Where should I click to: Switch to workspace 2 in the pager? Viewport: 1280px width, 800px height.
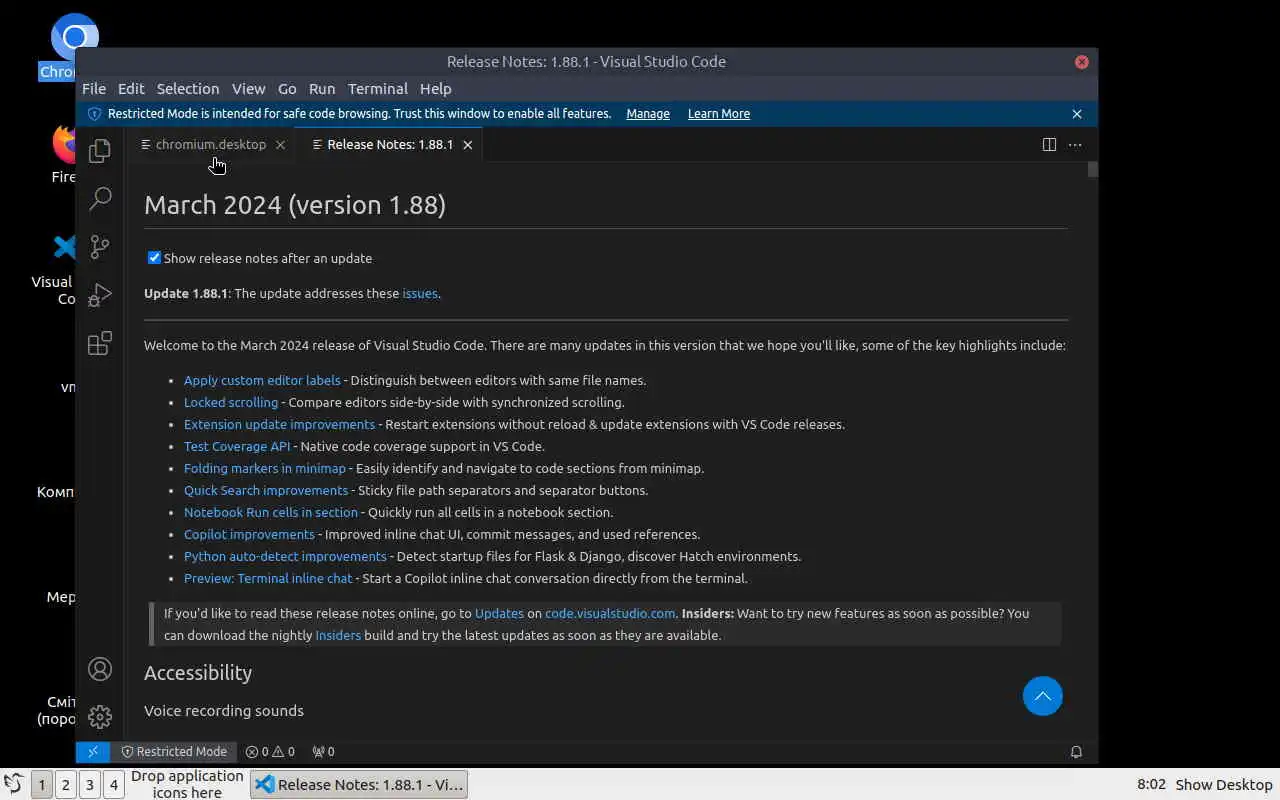tap(66, 785)
